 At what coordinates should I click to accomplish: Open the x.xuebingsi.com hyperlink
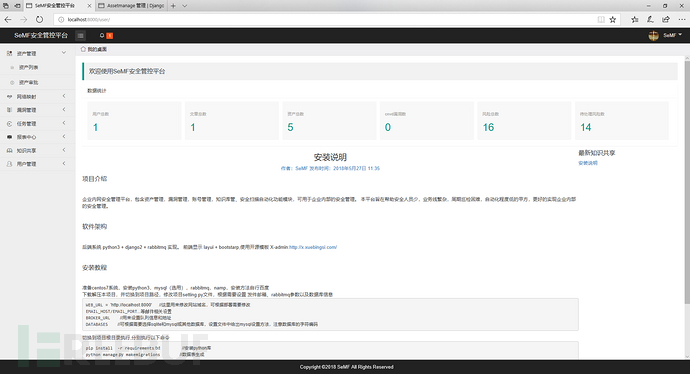(313, 247)
